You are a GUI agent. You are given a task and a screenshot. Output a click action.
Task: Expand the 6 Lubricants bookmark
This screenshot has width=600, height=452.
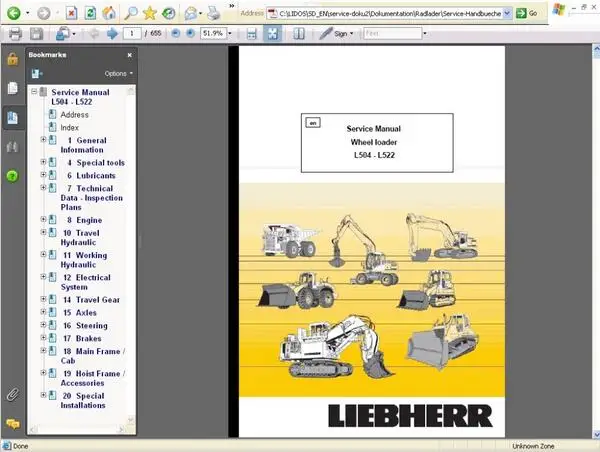point(43,175)
